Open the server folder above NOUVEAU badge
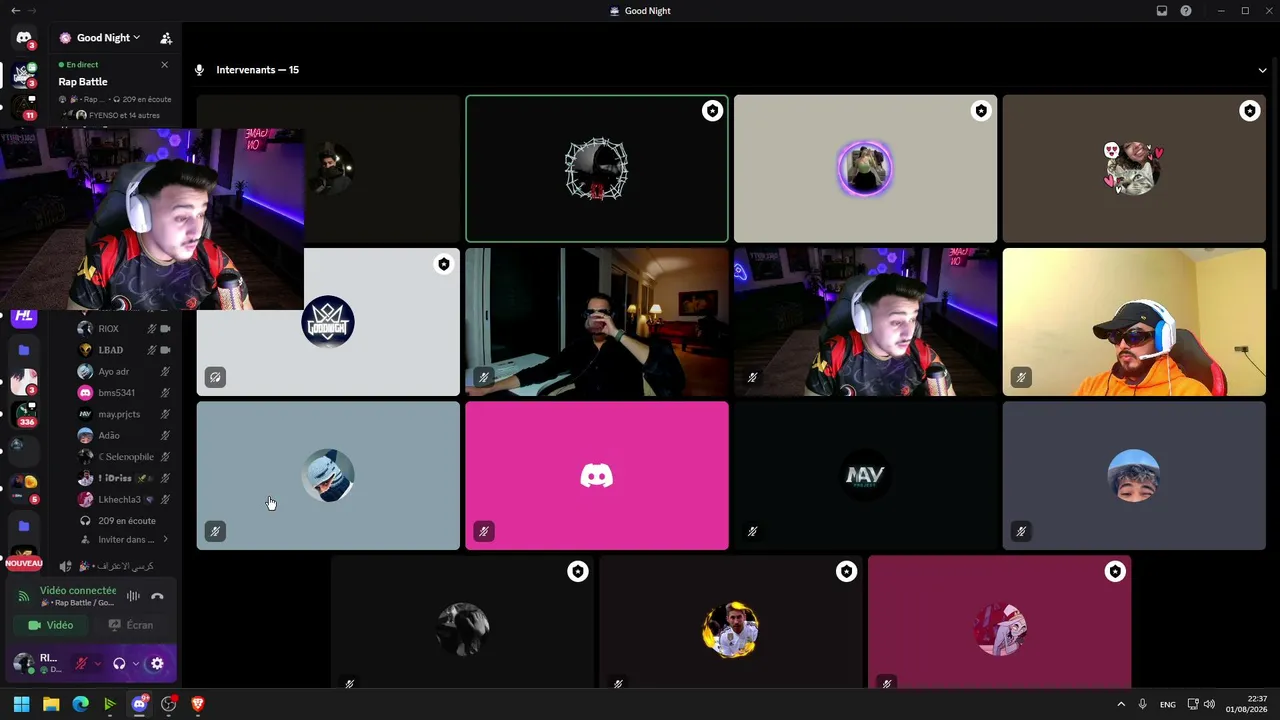Viewport: 1280px width, 720px height. (24, 526)
